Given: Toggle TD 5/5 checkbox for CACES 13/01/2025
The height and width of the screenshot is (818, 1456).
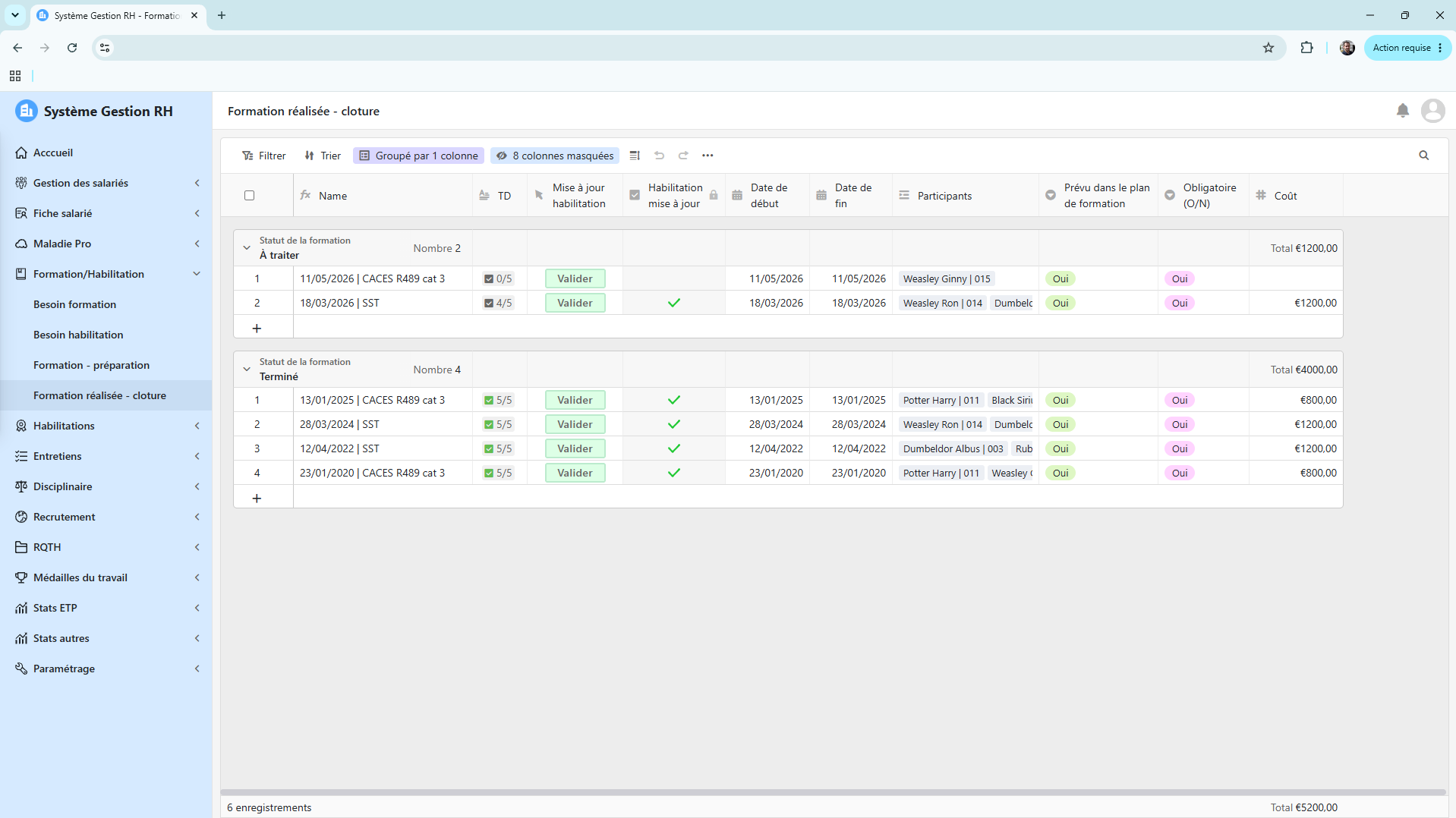Looking at the screenshot, I should click(x=489, y=400).
